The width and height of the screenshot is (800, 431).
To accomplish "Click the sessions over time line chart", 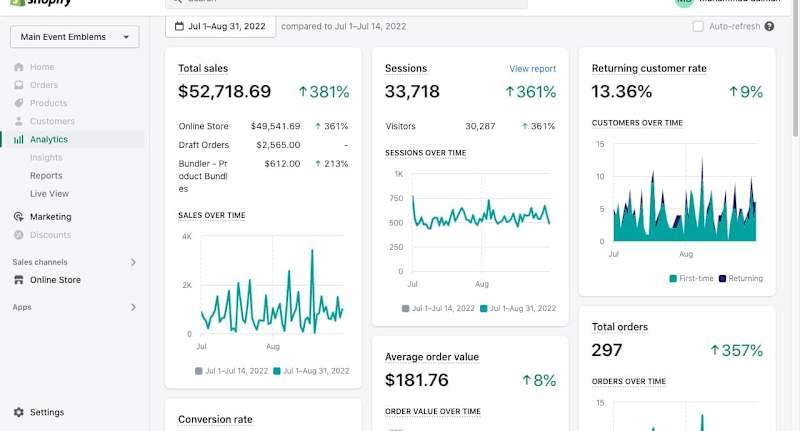I will (x=481, y=222).
